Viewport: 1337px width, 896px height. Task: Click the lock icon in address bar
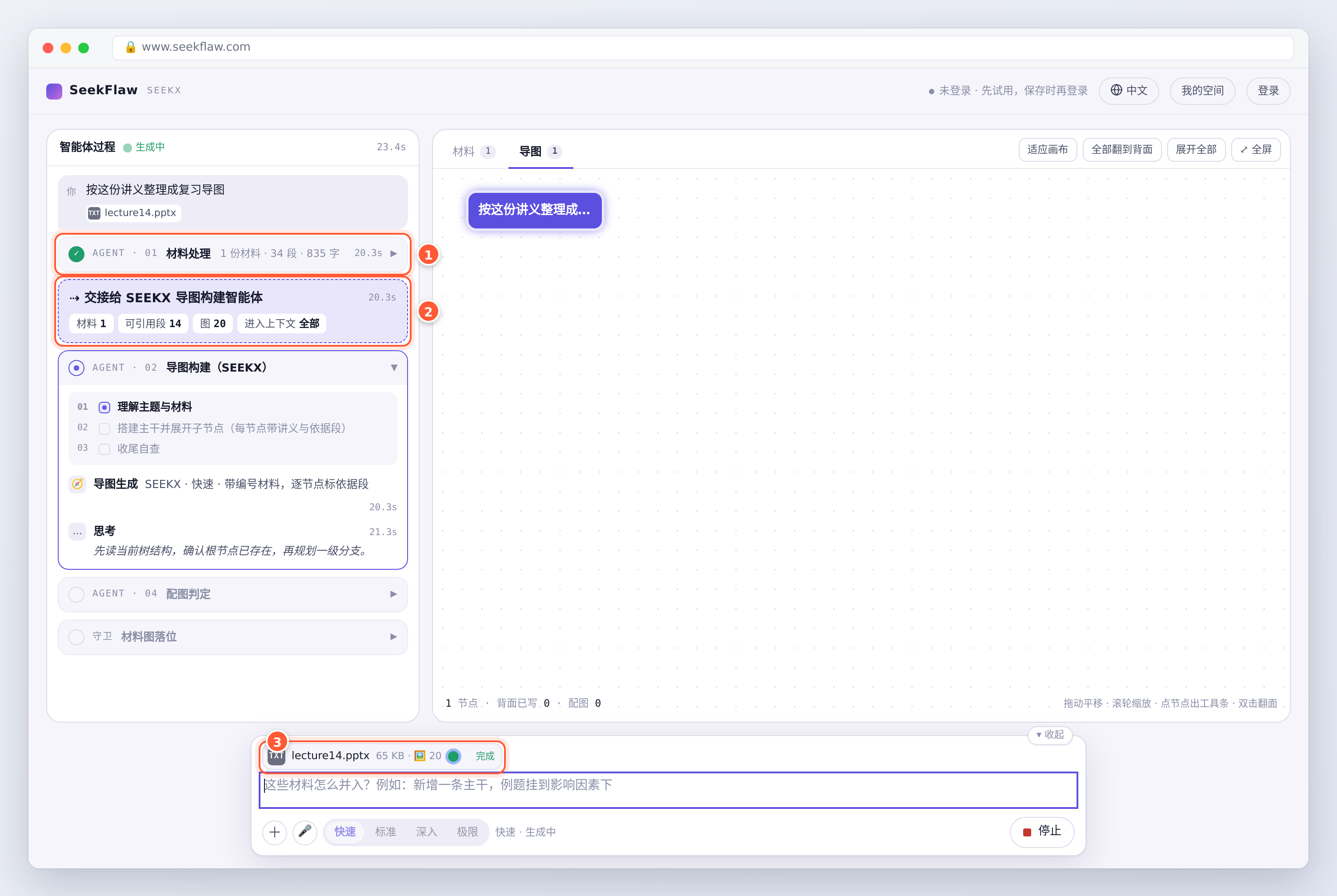click(x=130, y=47)
